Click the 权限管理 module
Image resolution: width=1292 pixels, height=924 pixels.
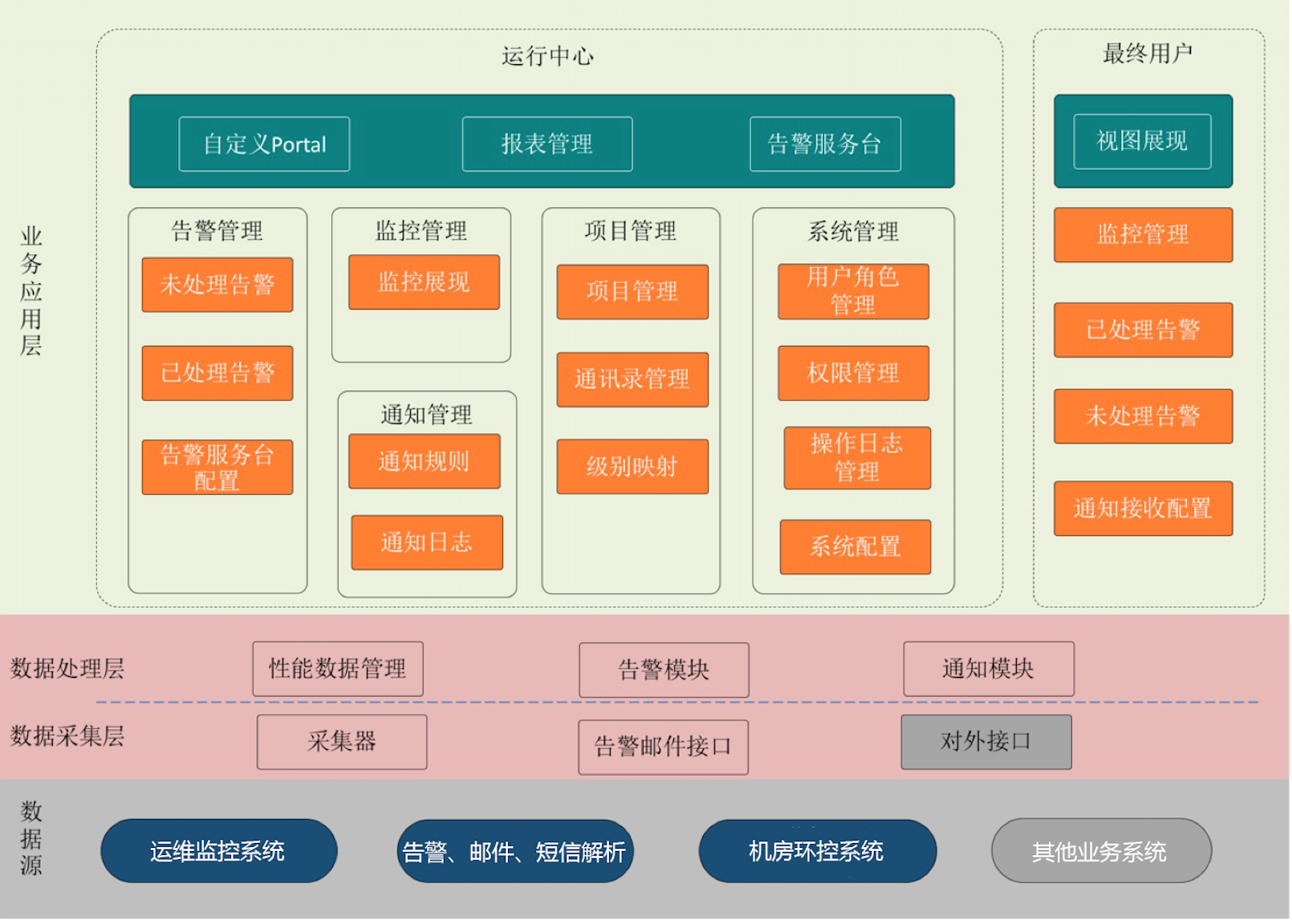(x=852, y=372)
